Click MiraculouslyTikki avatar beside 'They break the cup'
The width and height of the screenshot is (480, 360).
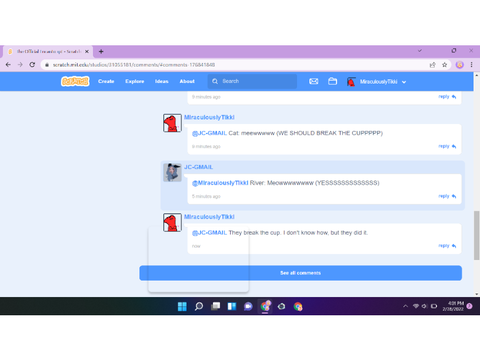(x=172, y=222)
